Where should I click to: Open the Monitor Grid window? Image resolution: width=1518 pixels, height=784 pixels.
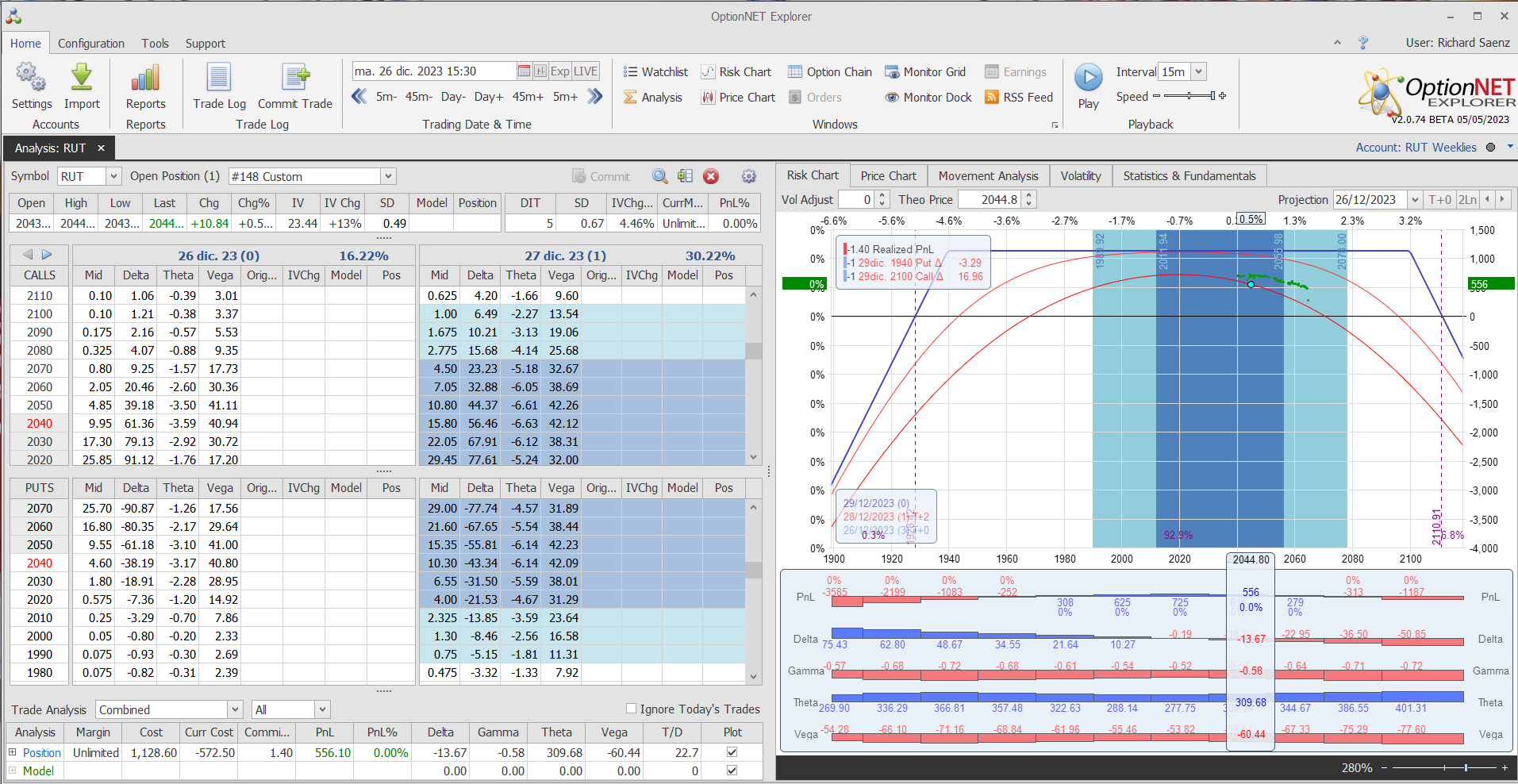[925, 72]
